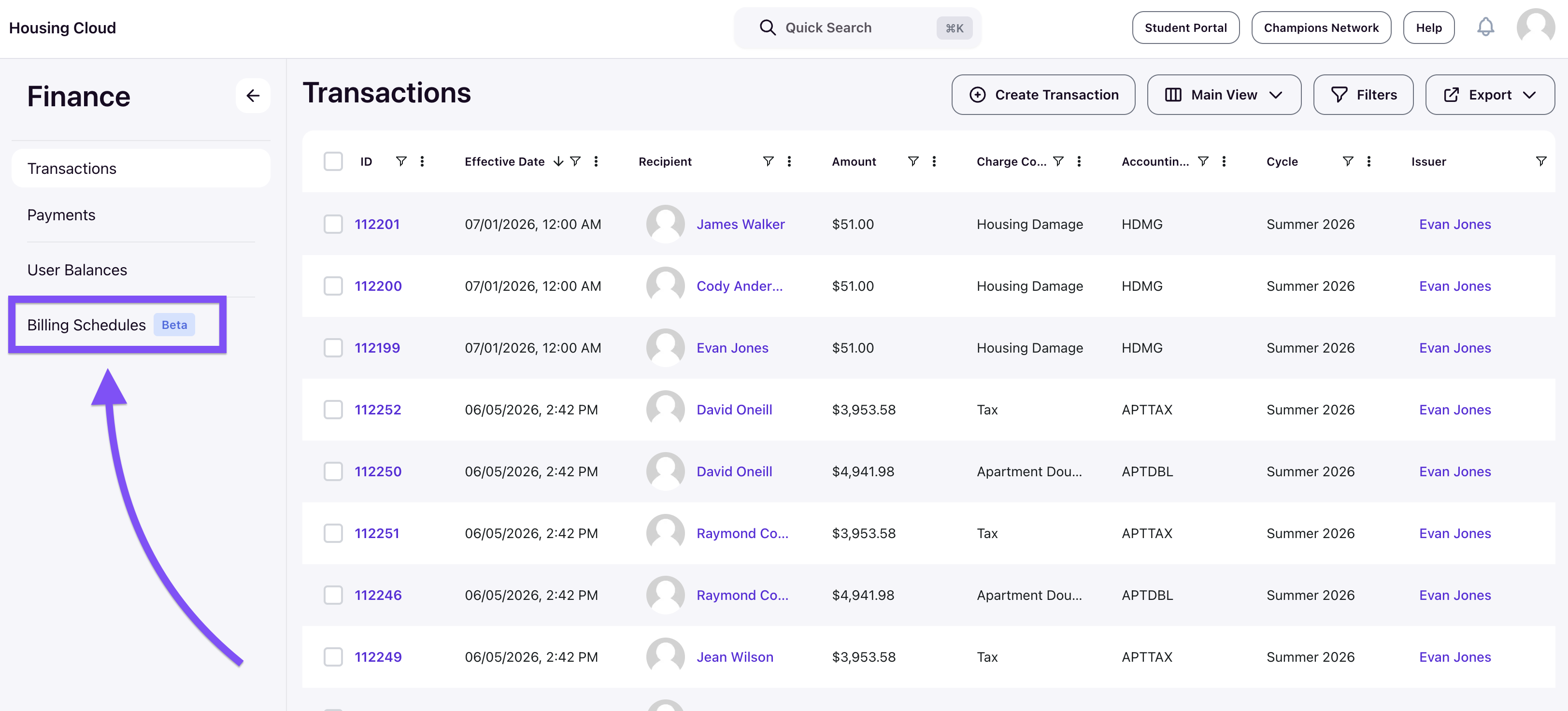The height and width of the screenshot is (711, 1568).
Task: Open User Balances in sidebar
Action: tap(77, 270)
